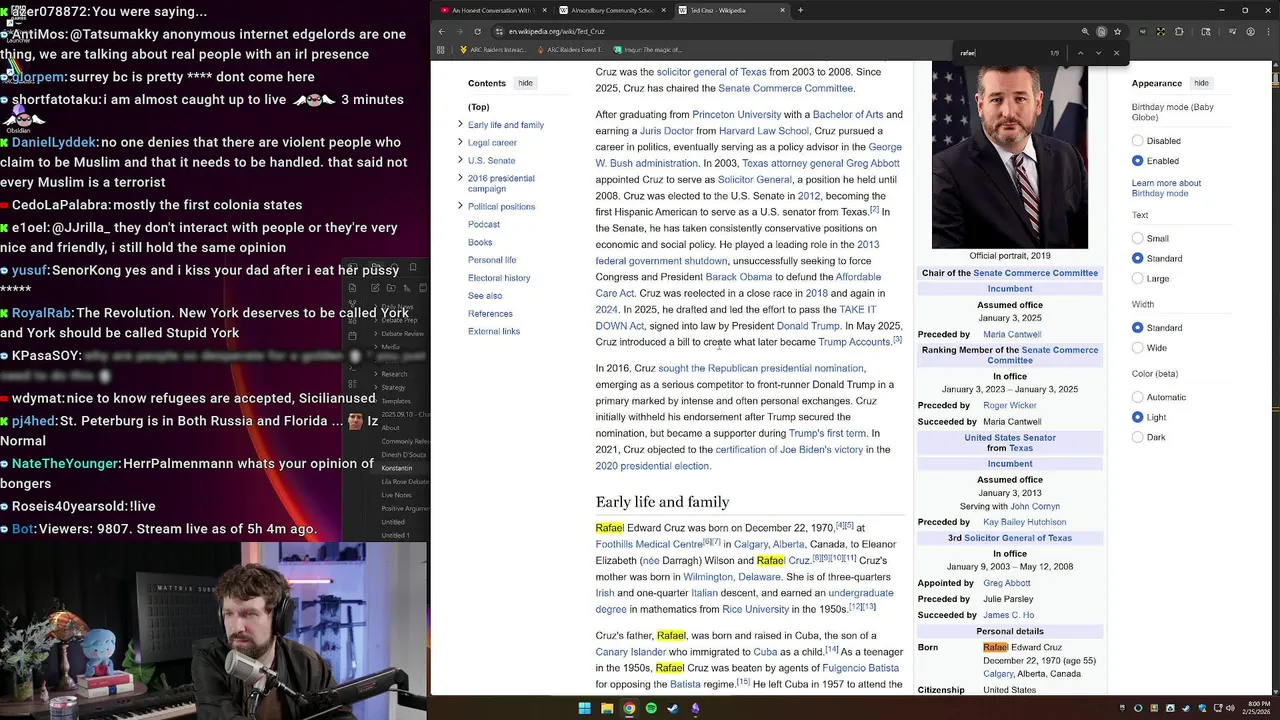Open the zoom magnifier icon in address bar
Image resolution: width=1280 pixels, height=720 pixels.
point(1085,31)
